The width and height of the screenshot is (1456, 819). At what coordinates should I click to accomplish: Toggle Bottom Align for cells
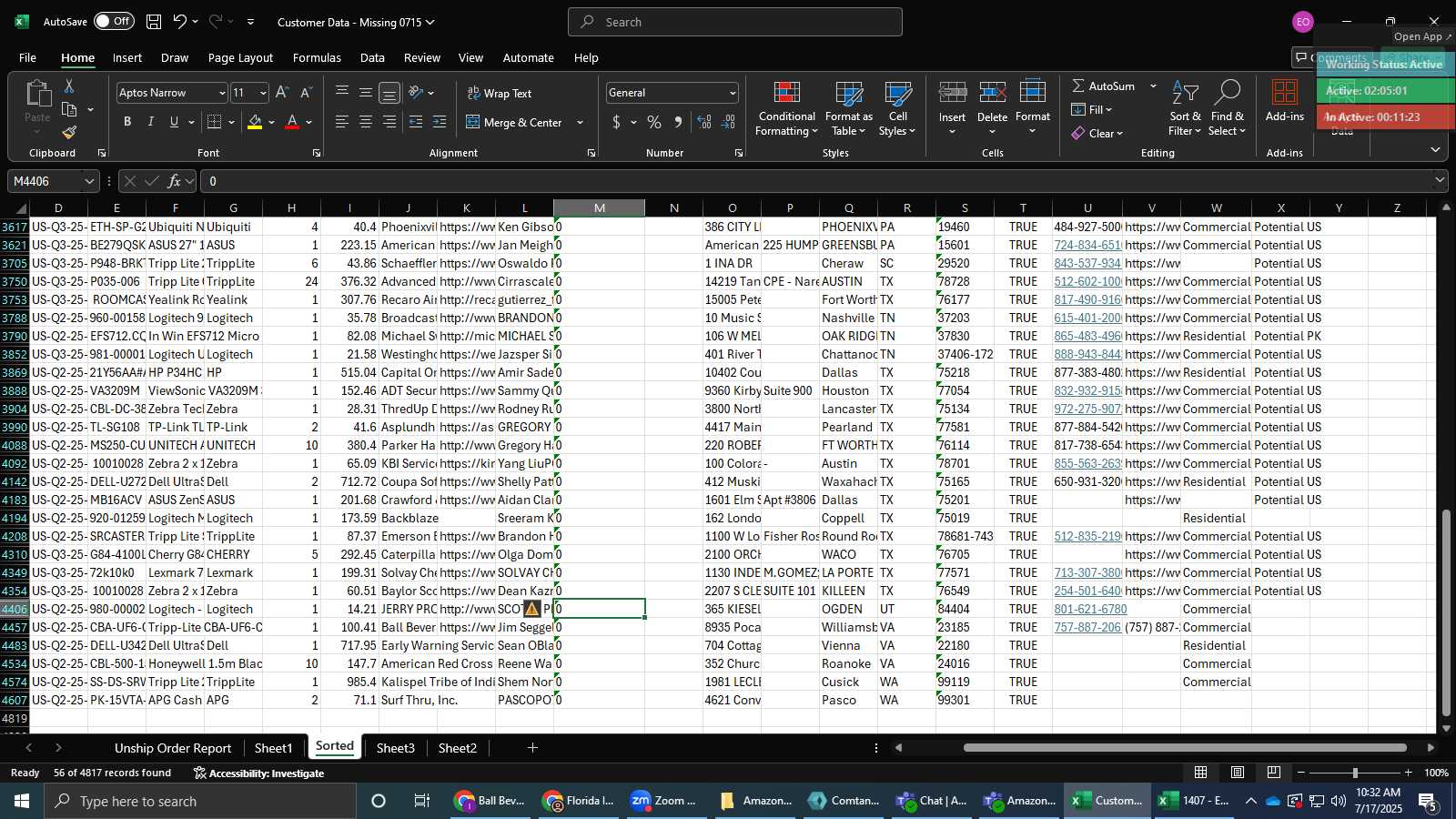389,92
